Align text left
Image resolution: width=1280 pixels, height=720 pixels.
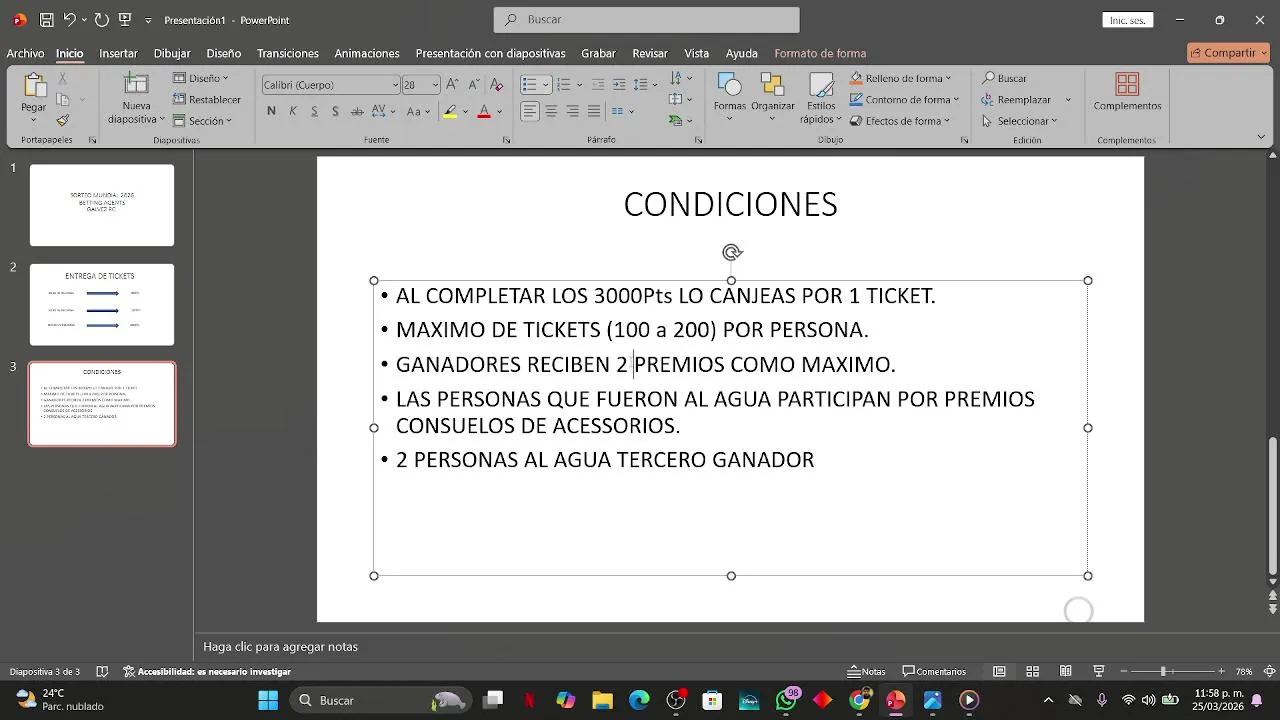click(529, 111)
